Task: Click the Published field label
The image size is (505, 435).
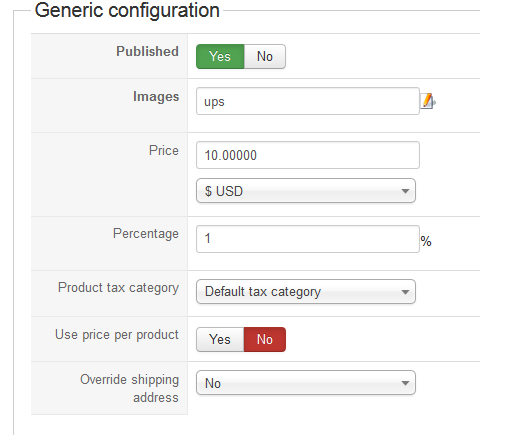Action: click(x=147, y=51)
